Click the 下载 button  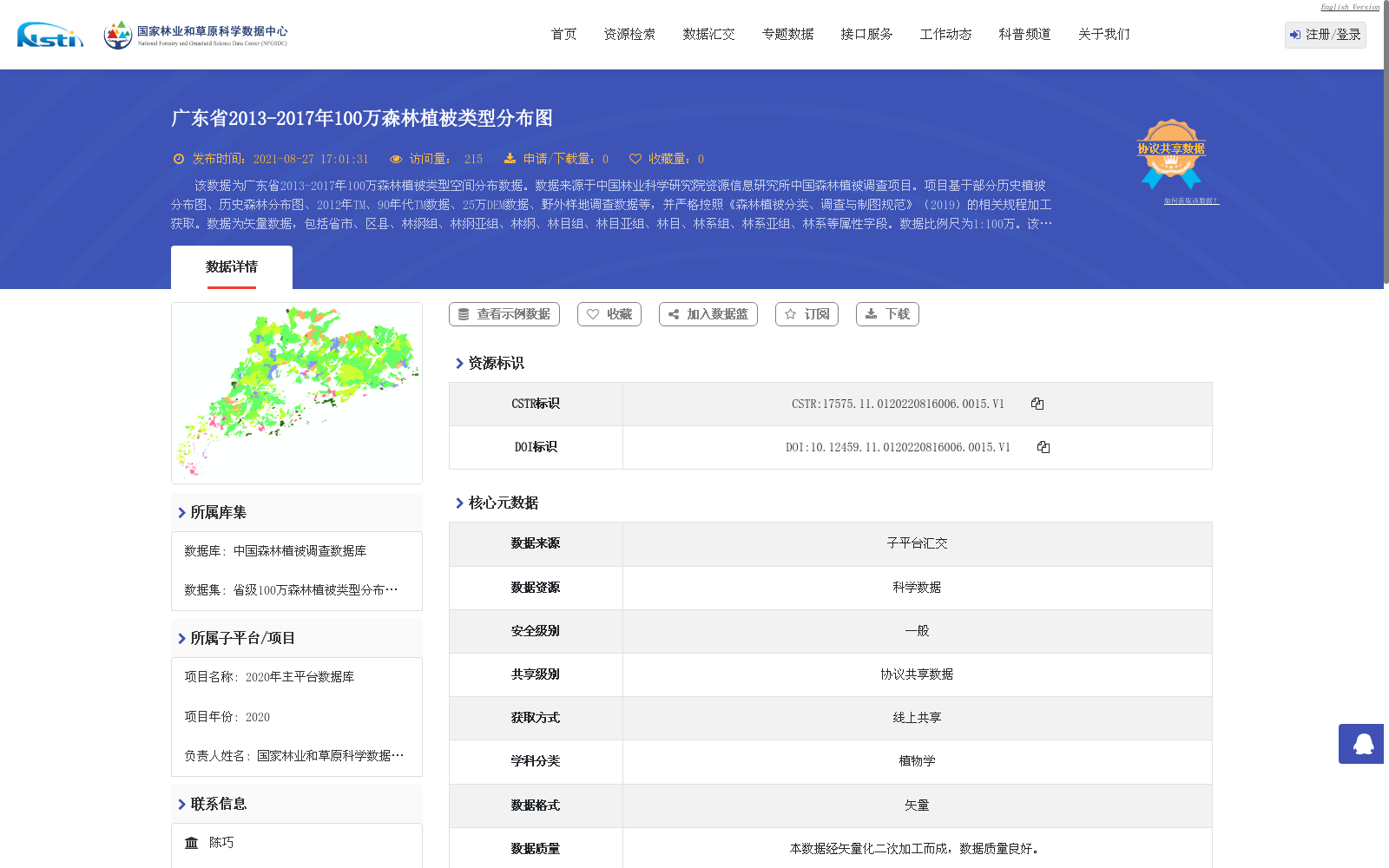pyautogui.click(x=887, y=314)
